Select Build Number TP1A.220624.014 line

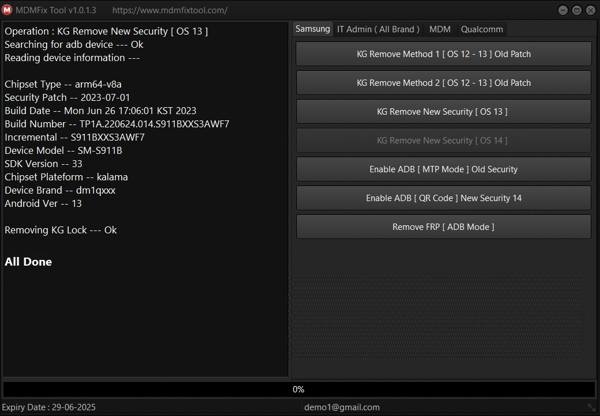tap(117, 124)
